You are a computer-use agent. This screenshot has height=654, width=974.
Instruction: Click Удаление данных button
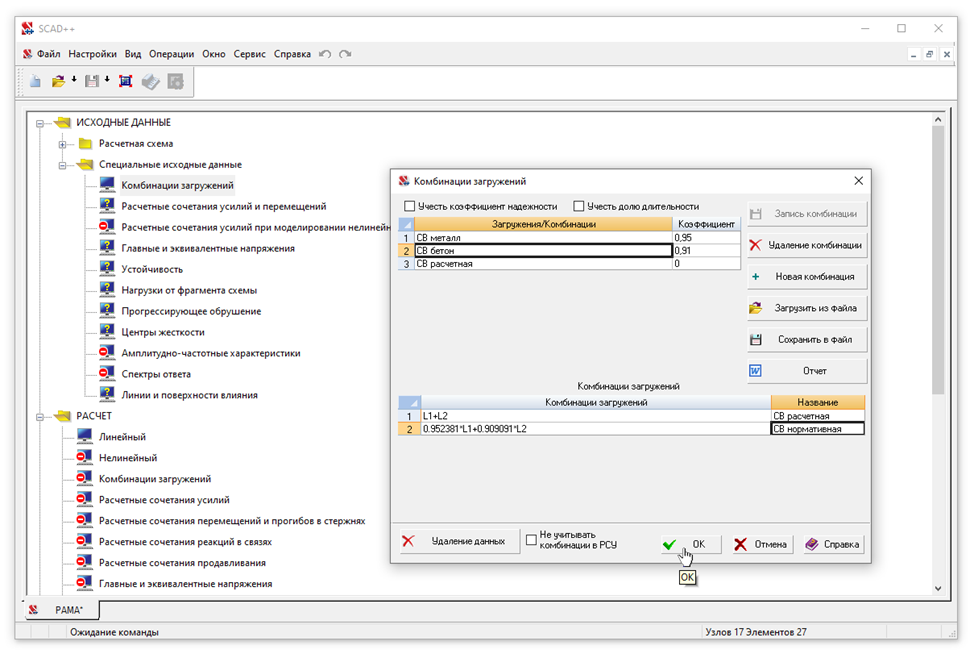[x=458, y=541]
